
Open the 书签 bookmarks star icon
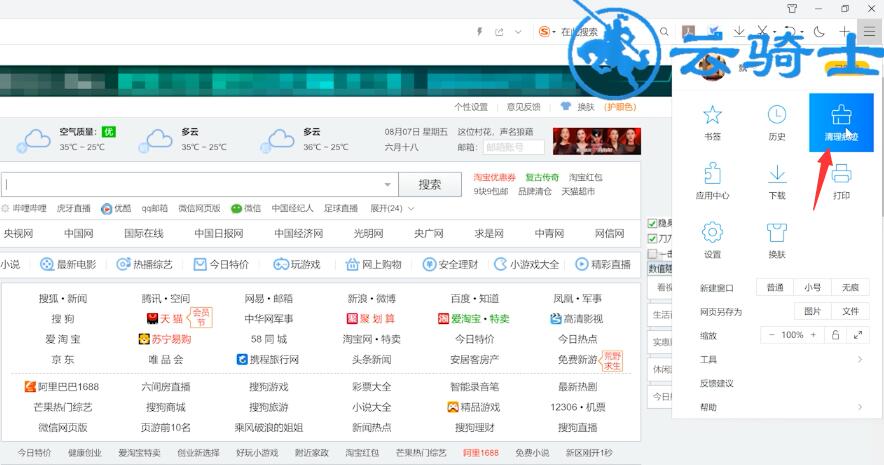click(713, 115)
